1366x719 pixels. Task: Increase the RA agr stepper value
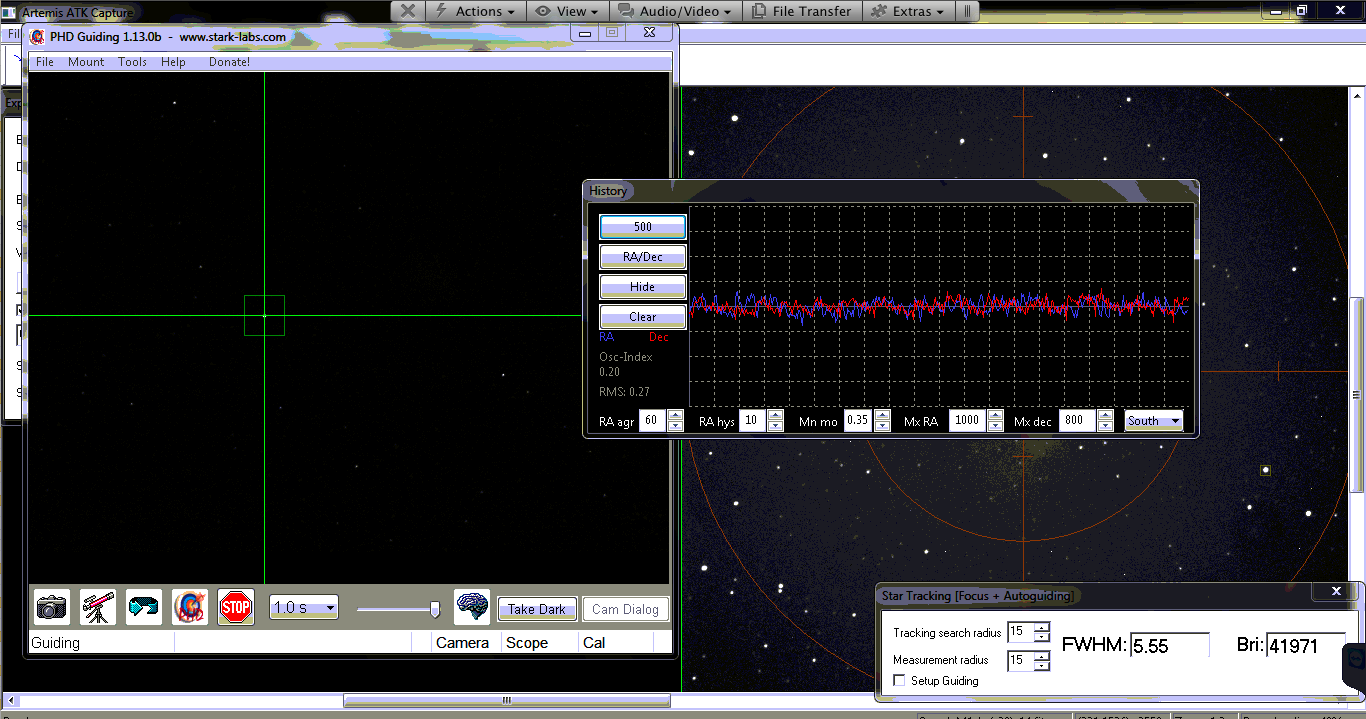pyautogui.click(x=675, y=416)
